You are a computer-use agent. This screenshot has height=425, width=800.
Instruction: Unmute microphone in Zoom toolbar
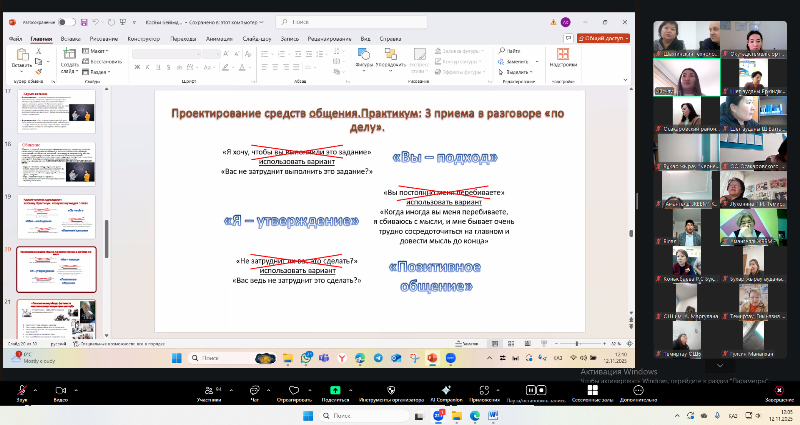(21, 389)
